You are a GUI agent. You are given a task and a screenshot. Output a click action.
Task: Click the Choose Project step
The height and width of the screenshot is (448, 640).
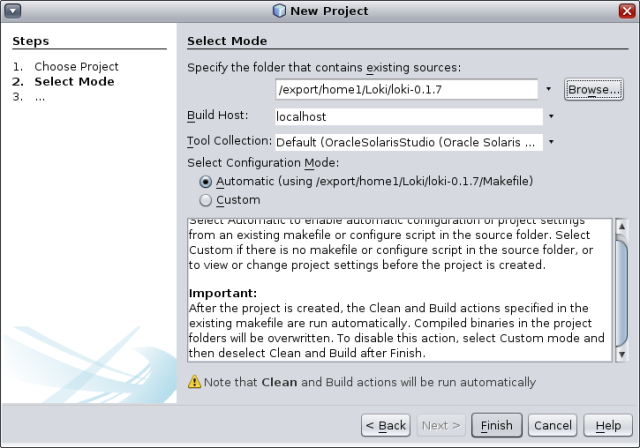click(x=76, y=66)
